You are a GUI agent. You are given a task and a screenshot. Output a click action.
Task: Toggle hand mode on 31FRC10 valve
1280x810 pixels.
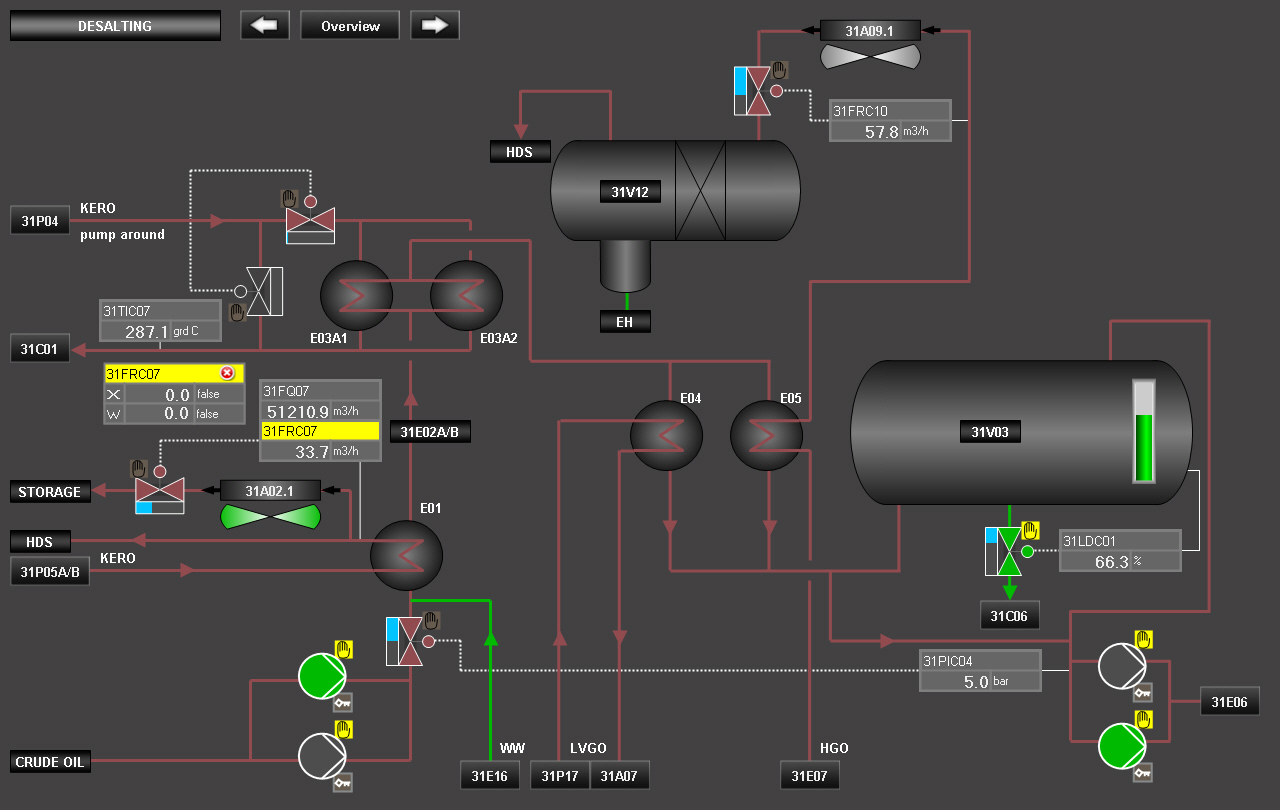(780, 70)
